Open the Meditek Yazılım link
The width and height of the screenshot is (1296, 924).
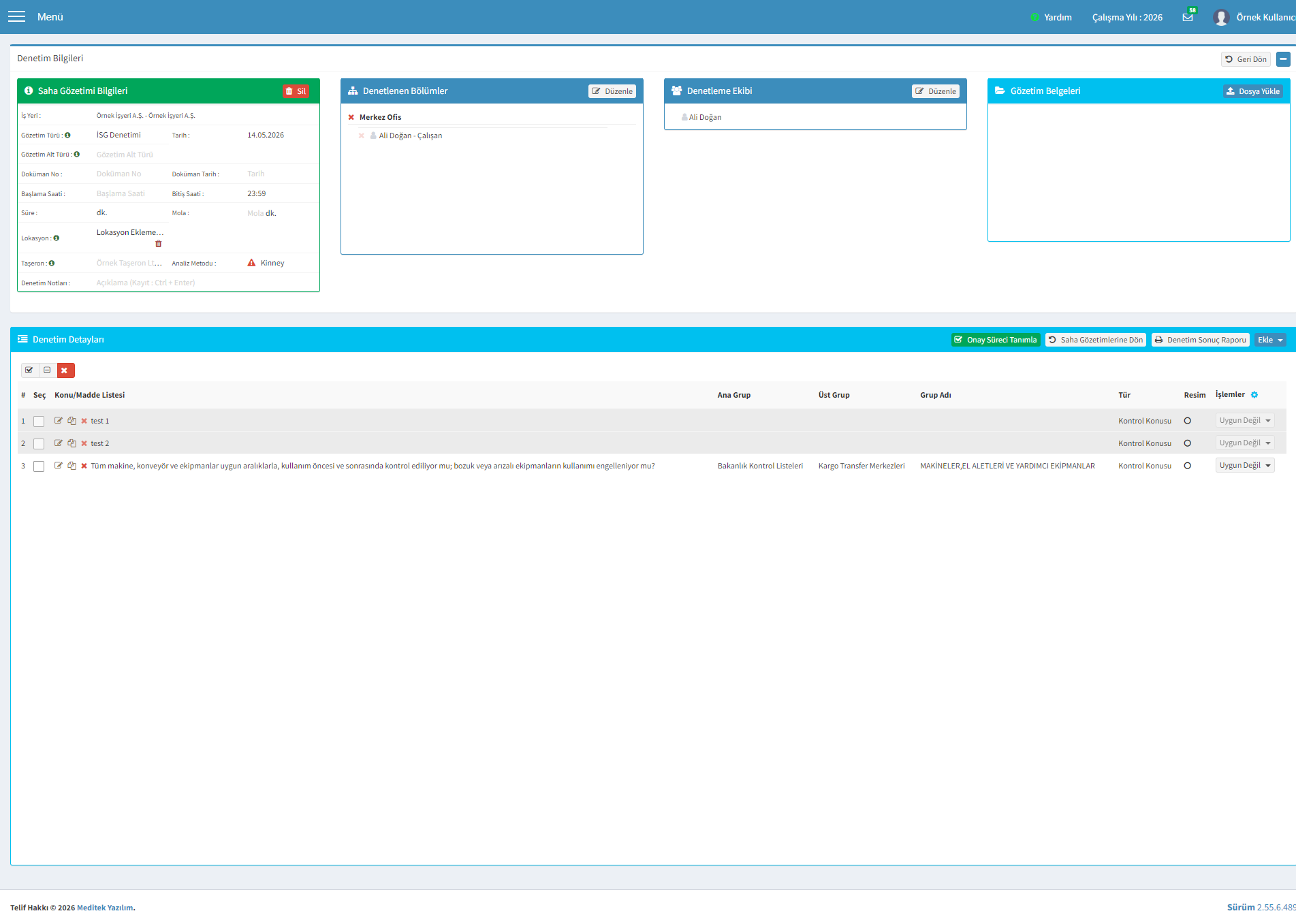[105, 908]
